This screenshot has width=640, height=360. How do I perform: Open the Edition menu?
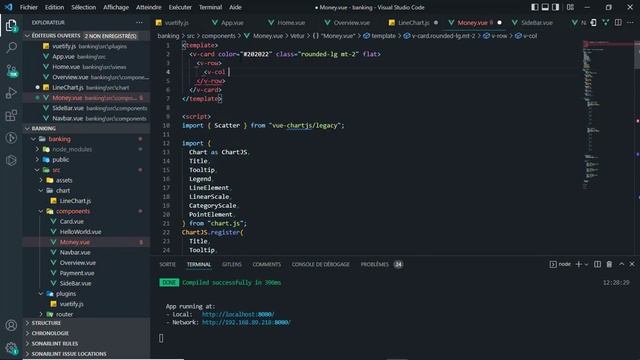(54, 7)
